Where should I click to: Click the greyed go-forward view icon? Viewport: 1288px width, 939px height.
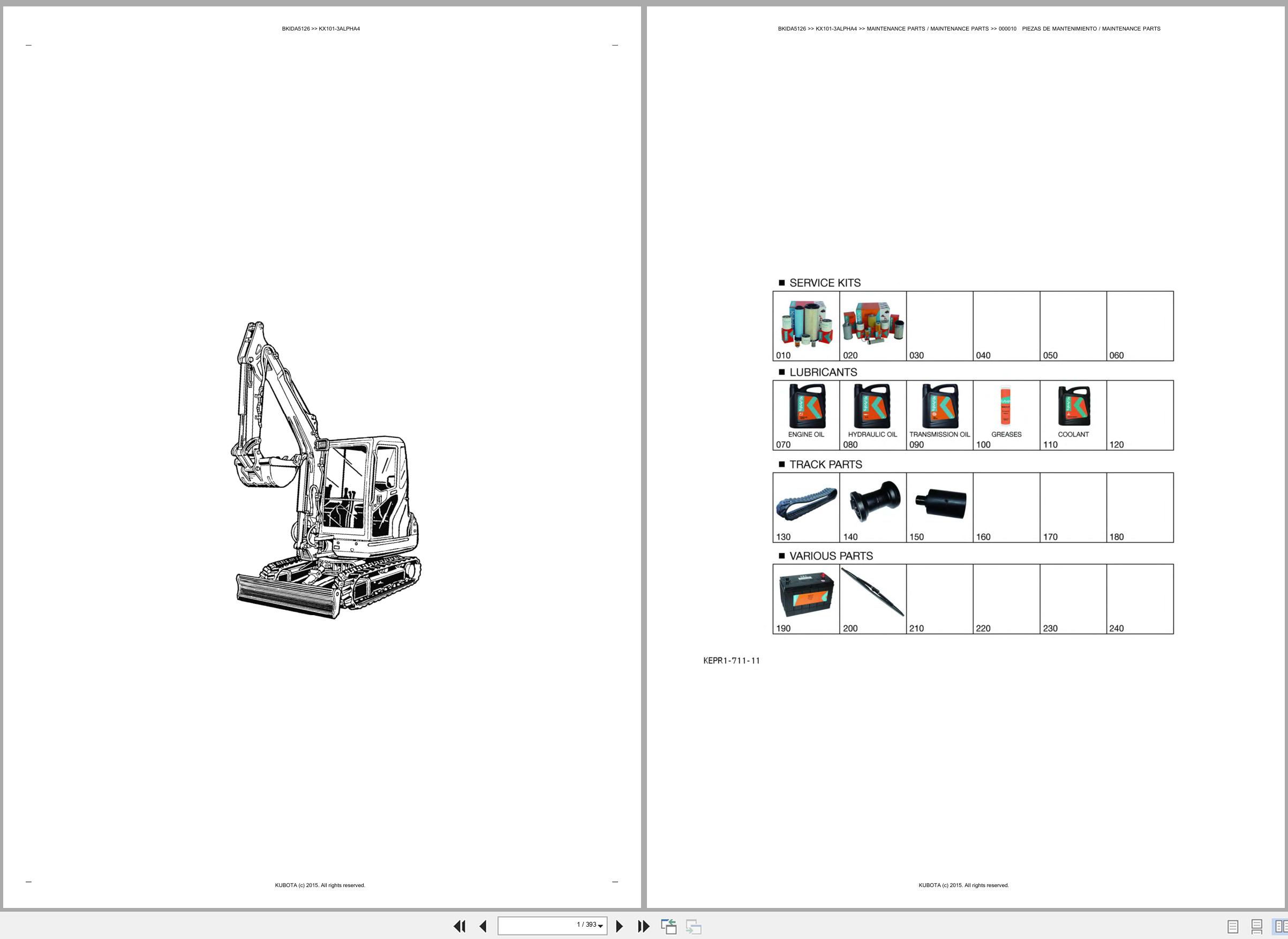(694, 927)
